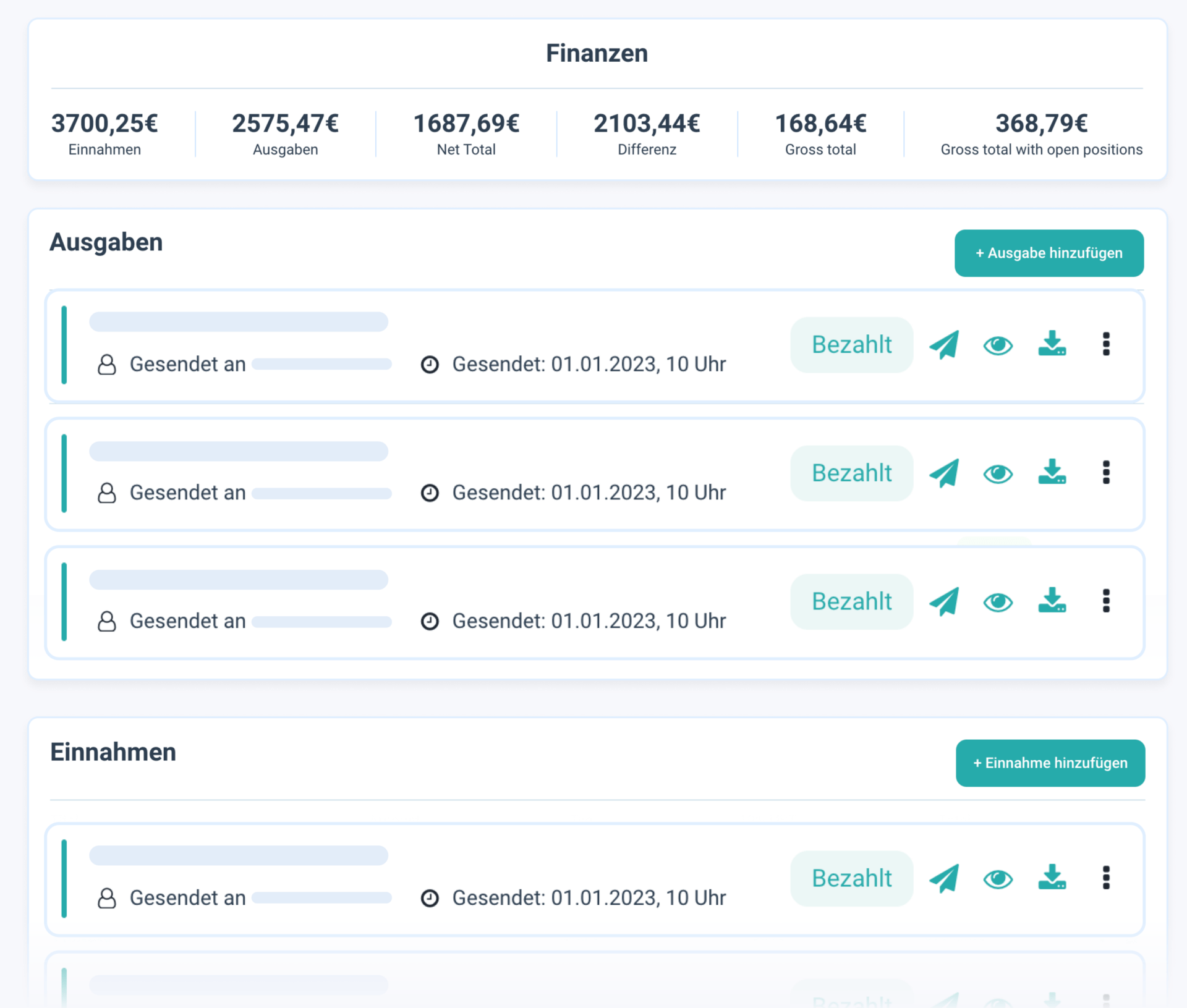Click sent date text in first Einnahmen entry

(x=589, y=898)
